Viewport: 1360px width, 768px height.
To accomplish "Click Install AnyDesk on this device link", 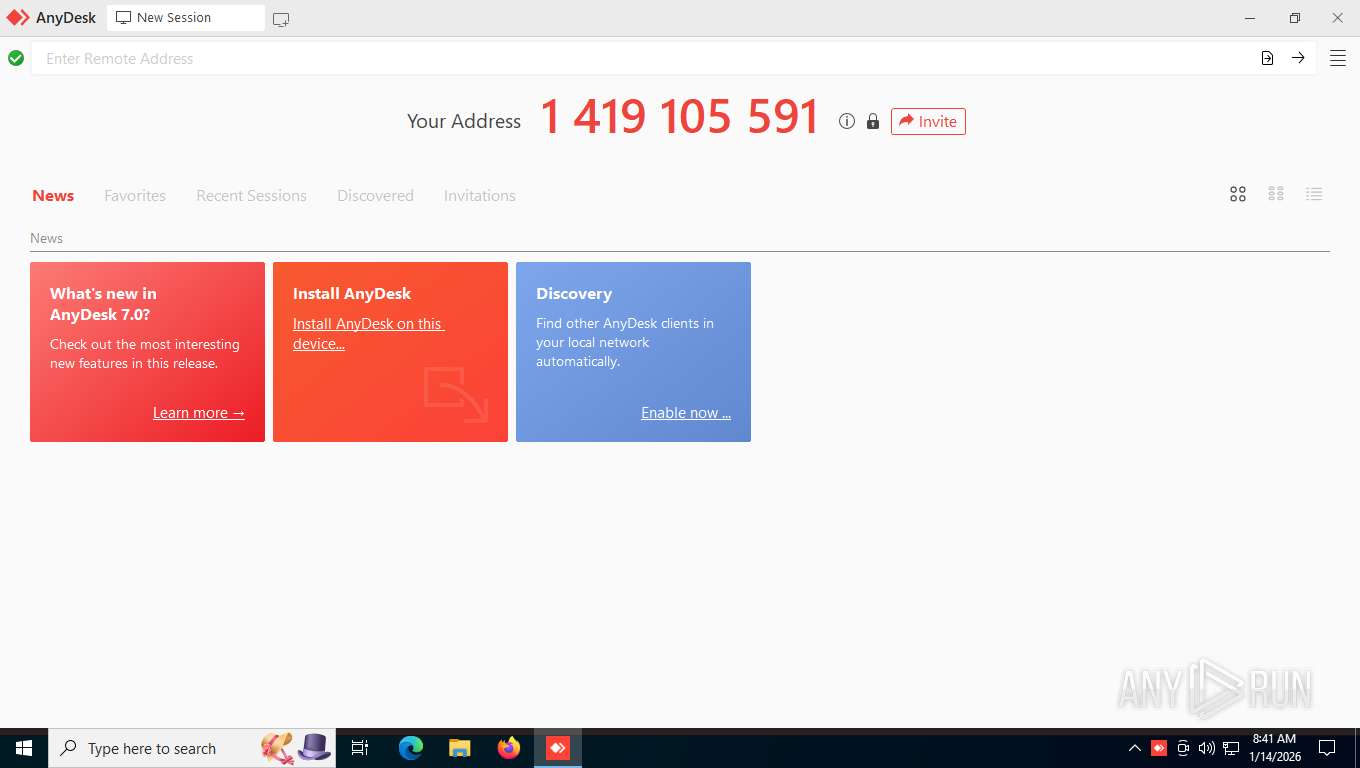I will (368, 334).
